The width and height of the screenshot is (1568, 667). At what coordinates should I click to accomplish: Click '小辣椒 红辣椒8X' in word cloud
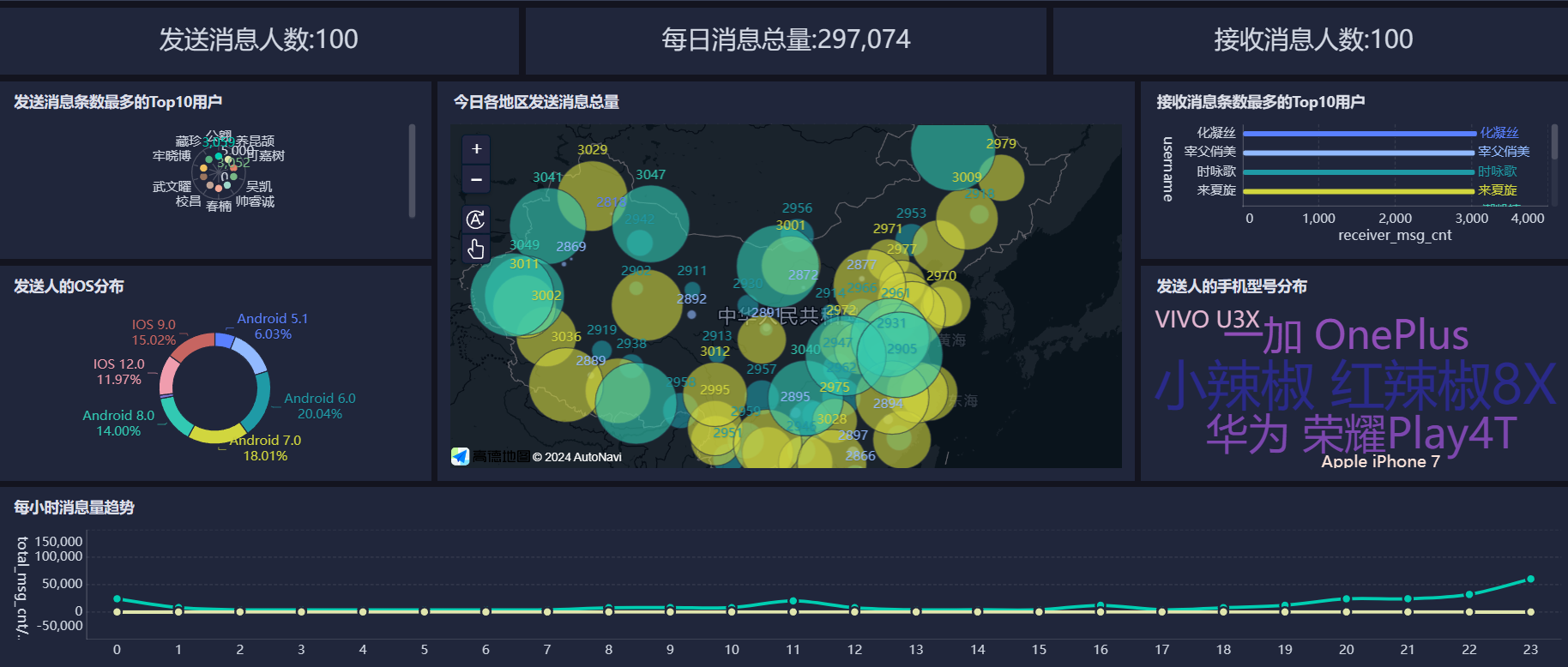(1354, 385)
